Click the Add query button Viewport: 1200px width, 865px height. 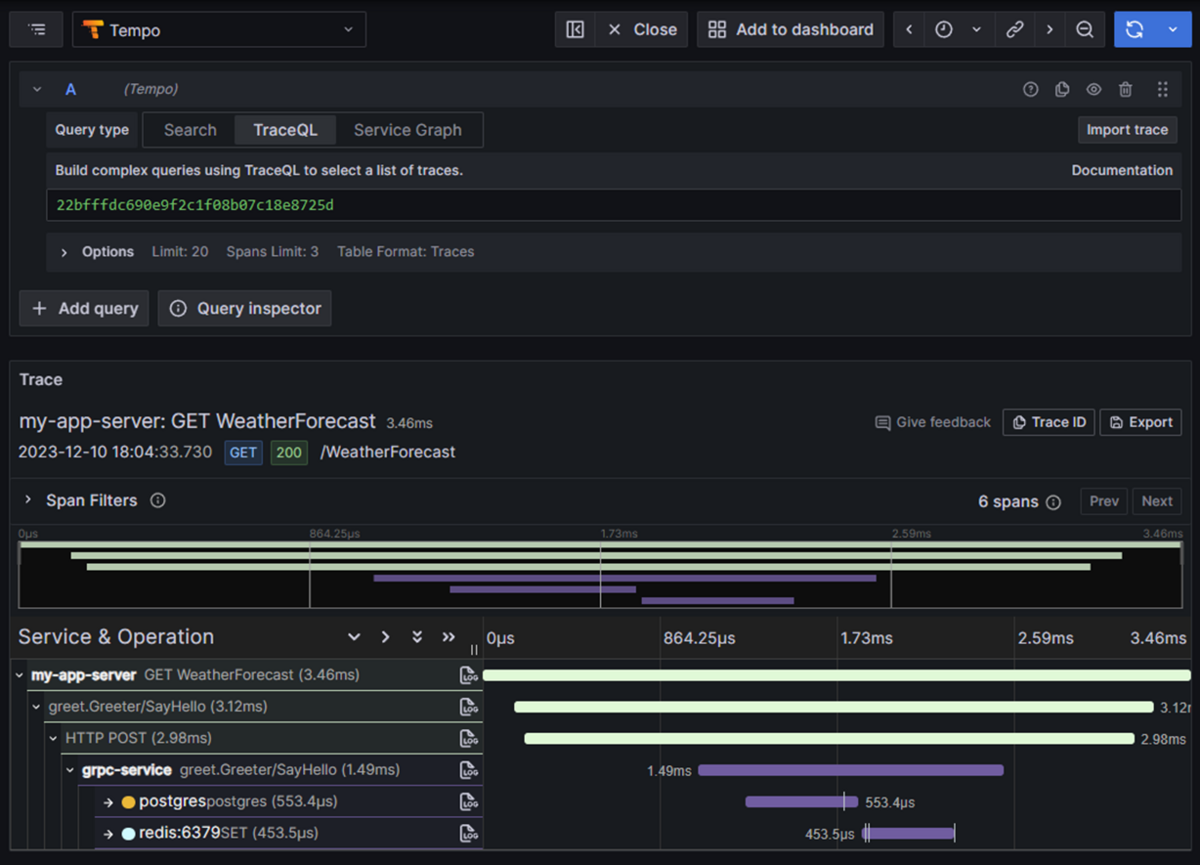pos(85,308)
